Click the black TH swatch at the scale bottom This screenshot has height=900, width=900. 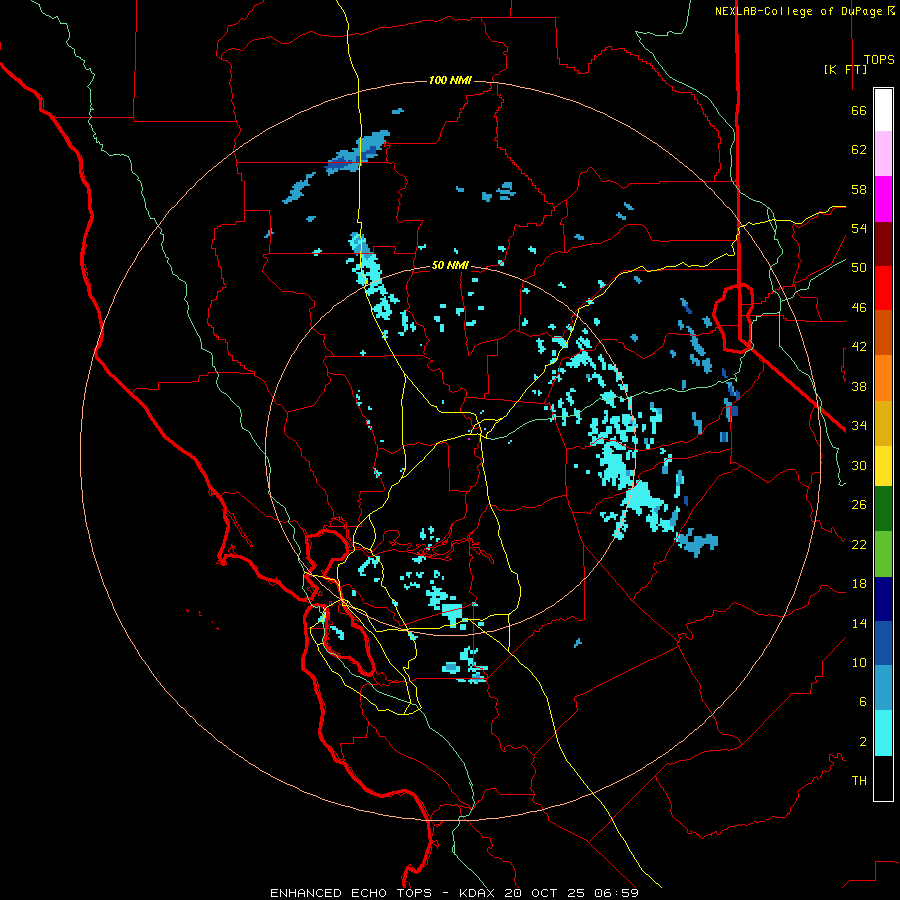click(883, 778)
